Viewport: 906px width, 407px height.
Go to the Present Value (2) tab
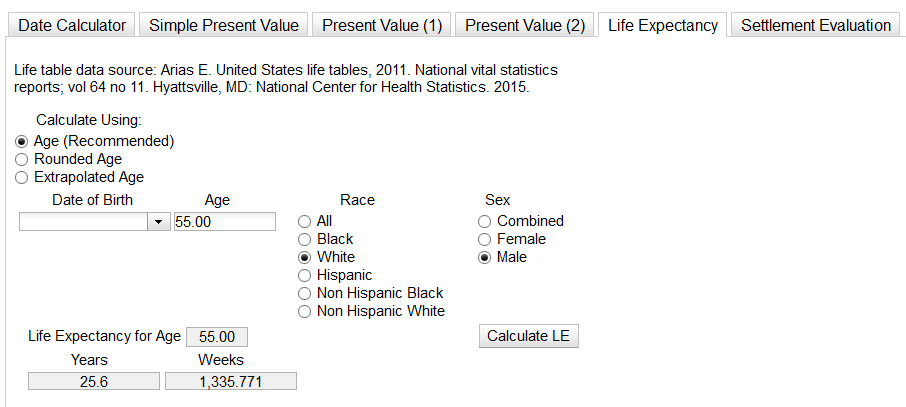[x=525, y=25]
